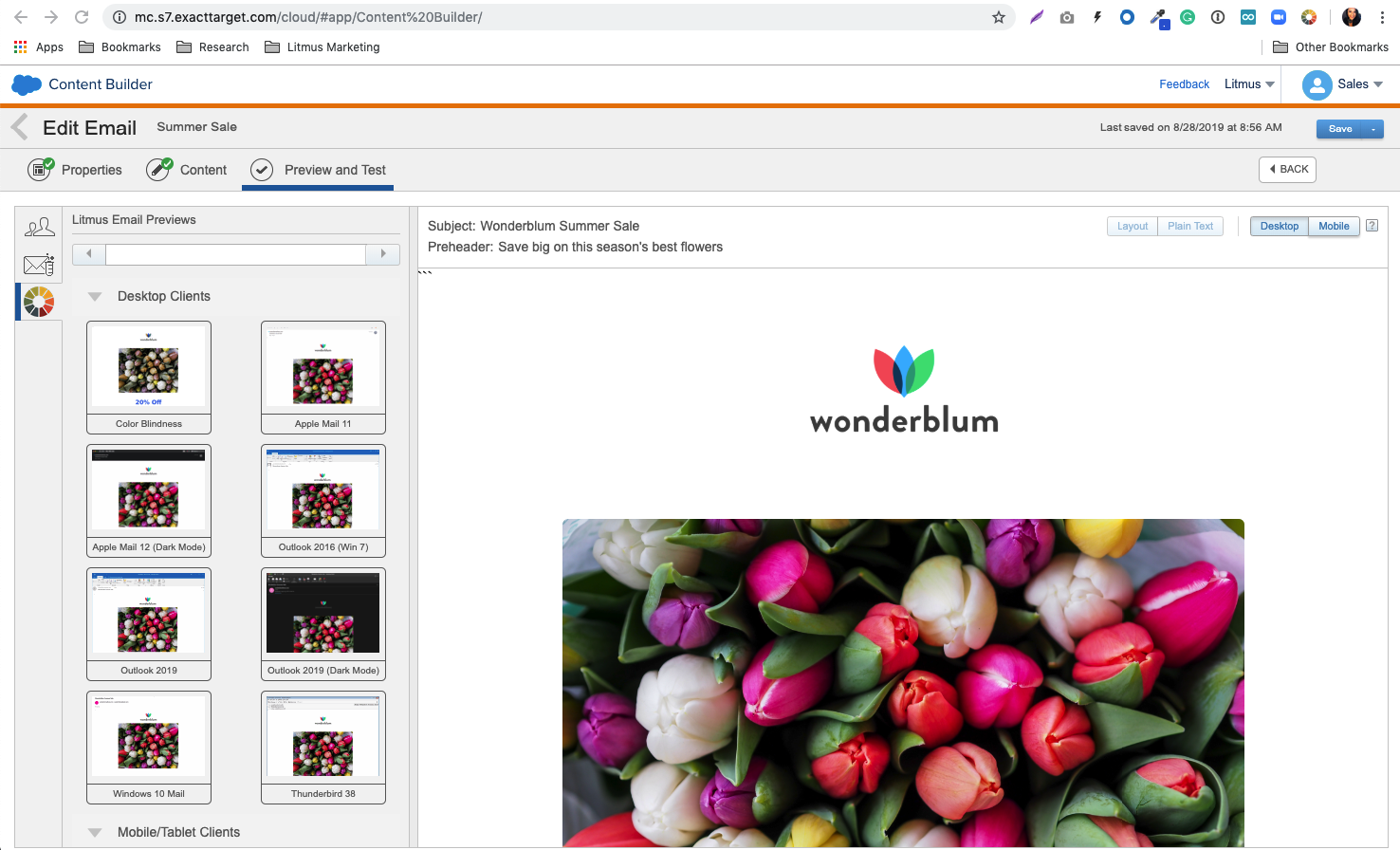This screenshot has width=1400, height=850.
Task: Open the Litmus business unit dropdown
Action: 1249,84
